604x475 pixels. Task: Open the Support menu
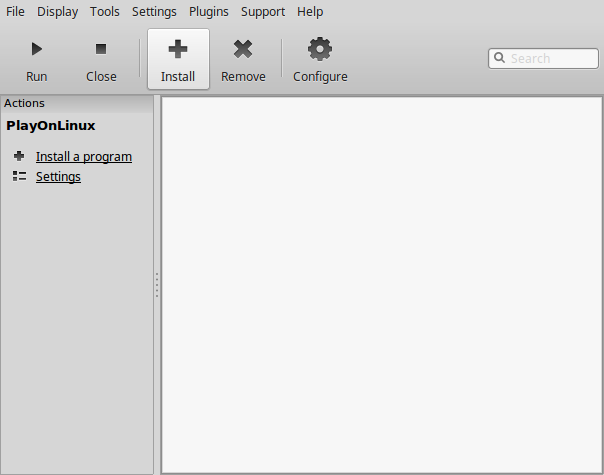click(x=263, y=12)
